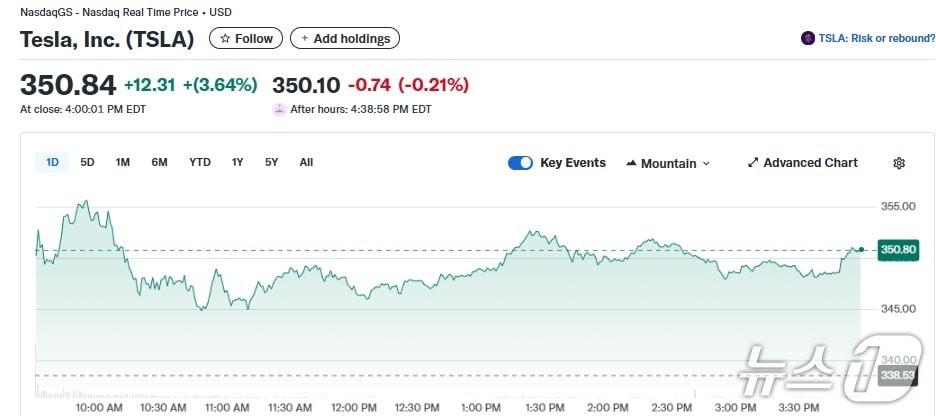This screenshot has height=416, width=936.
Task: Toggle the Key Events switch
Action: 520,163
